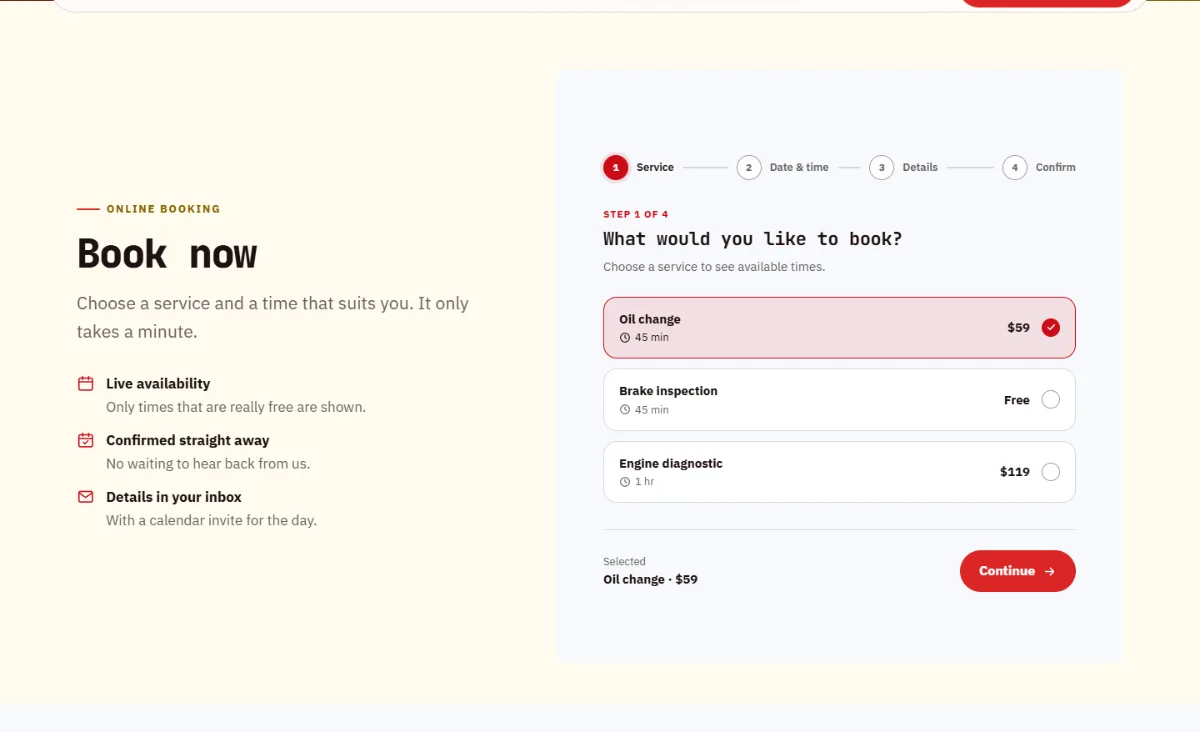Click the envelope icon beside Details in your inbox
This screenshot has width=1200, height=732.
click(x=86, y=497)
